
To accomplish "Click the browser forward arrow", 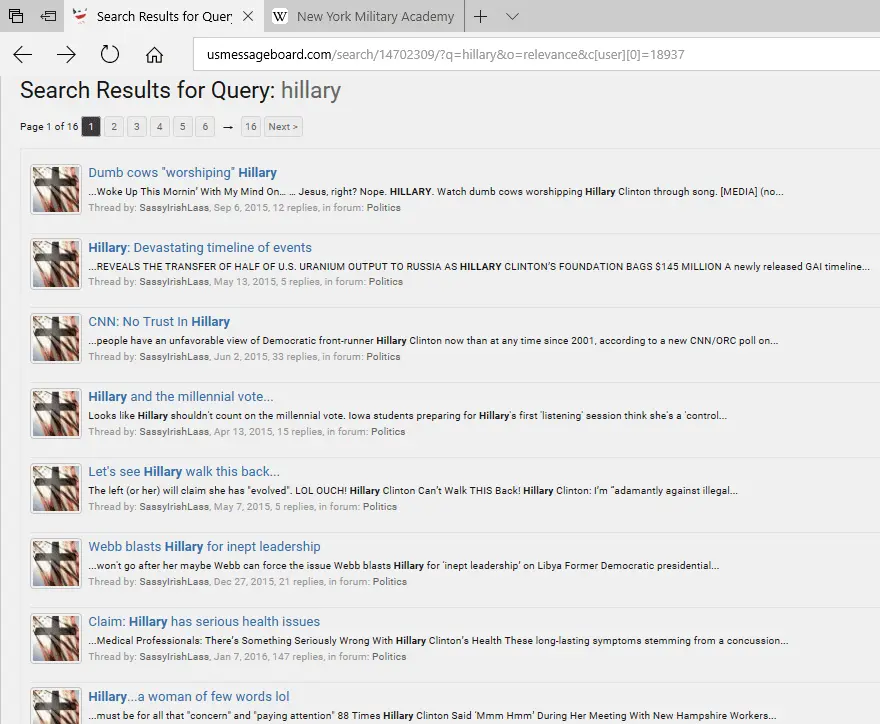I will 66,54.
